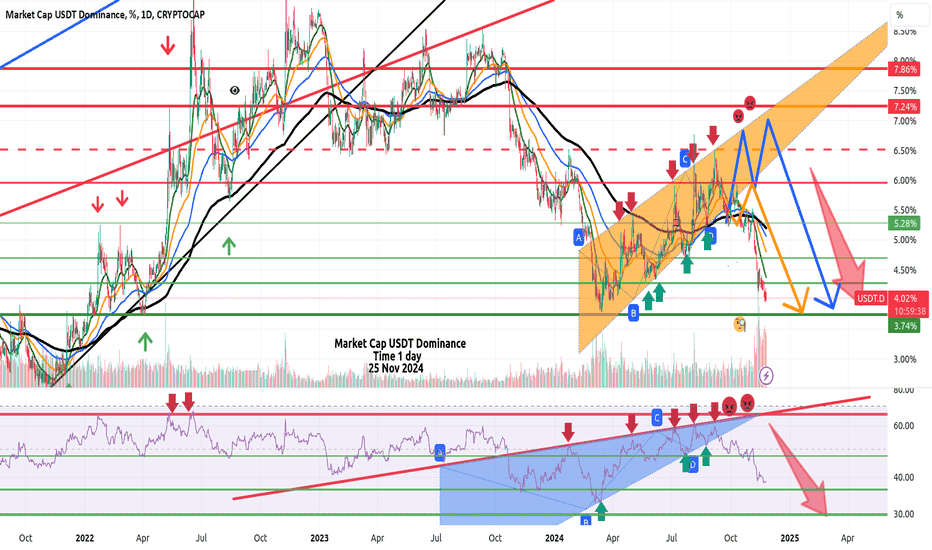The image size is (932, 550).
Task: Click the eye icon above the 2022 candles
Action: pyautogui.click(x=235, y=90)
